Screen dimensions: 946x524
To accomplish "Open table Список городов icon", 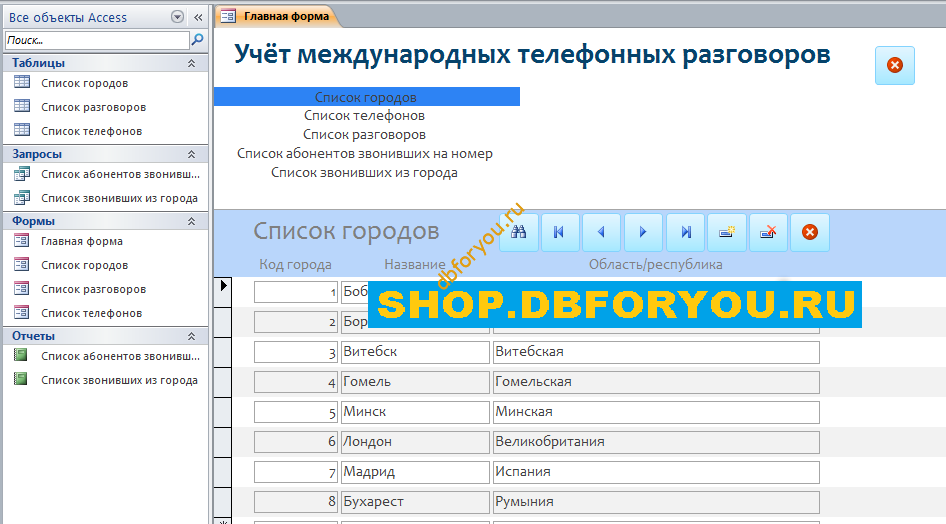I will tap(22, 82).
